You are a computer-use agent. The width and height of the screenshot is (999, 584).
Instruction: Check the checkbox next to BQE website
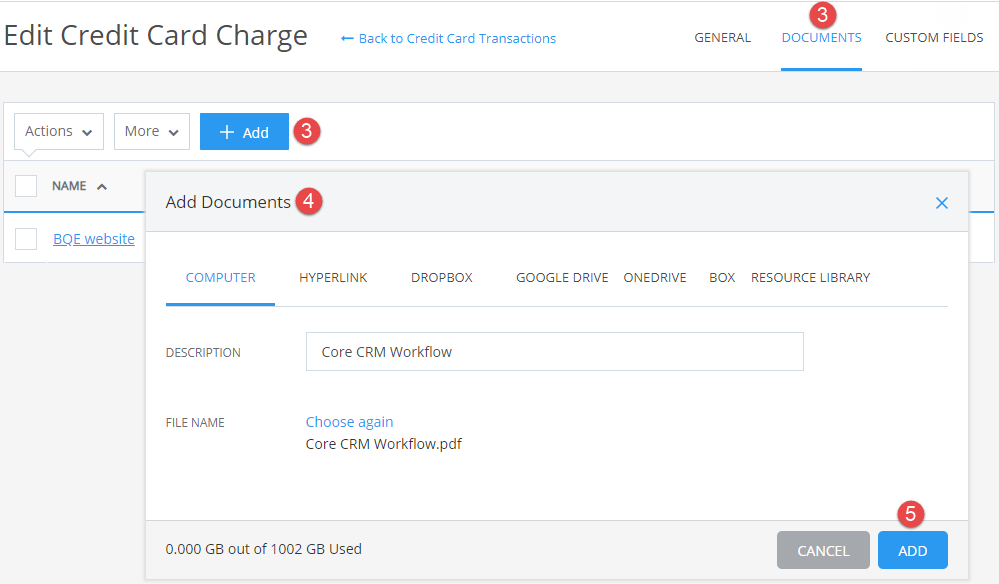[x=25, y=238]
